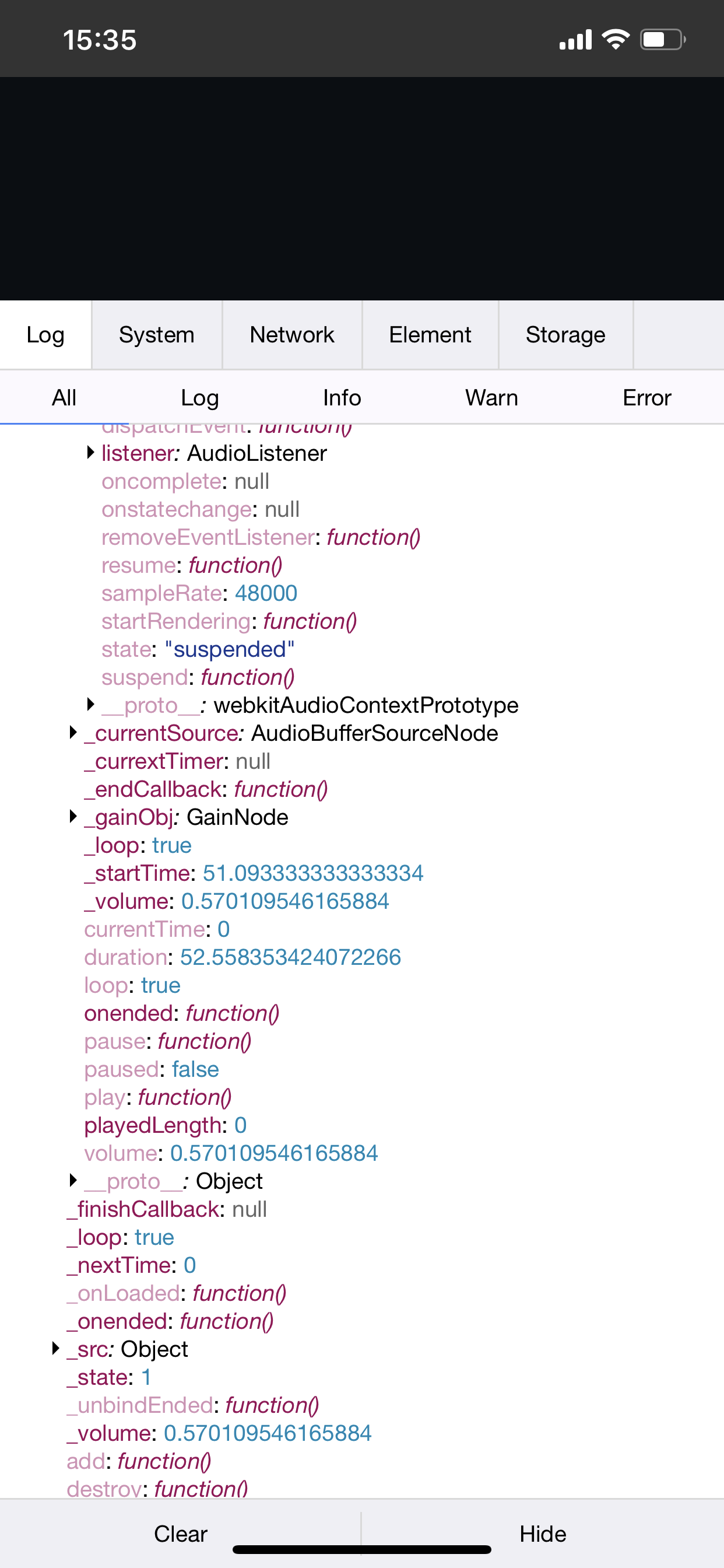
Task: Filter console by Warn level
Action: click(491, 398)
